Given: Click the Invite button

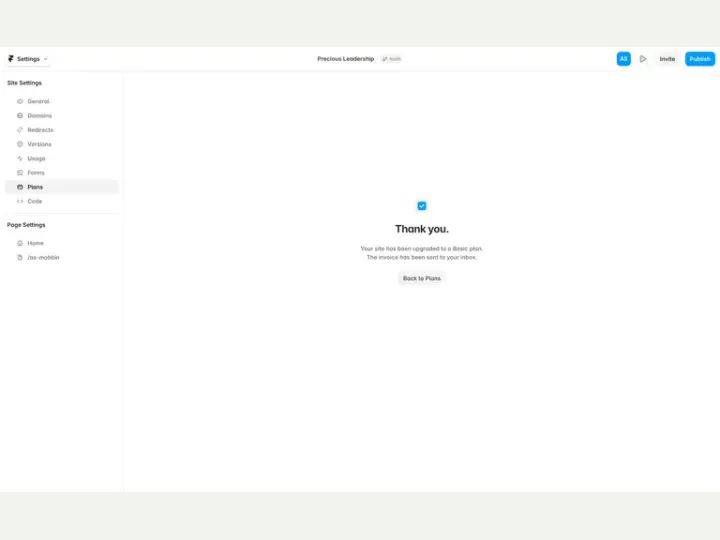Looking at the screenshot, I should (x=667, y=59).
